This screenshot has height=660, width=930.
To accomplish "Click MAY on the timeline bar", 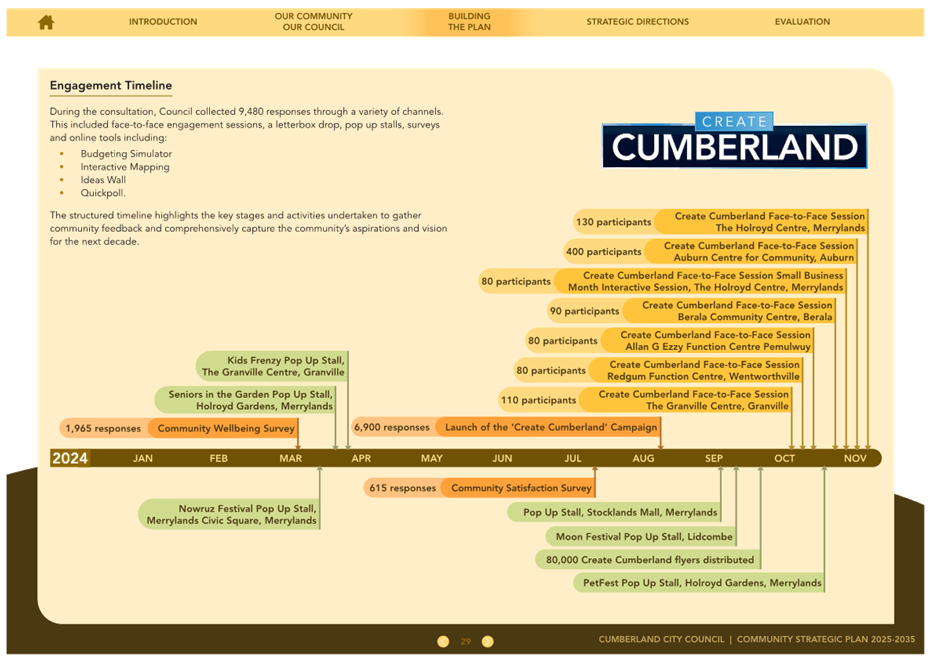I will [x=432, y=458].
